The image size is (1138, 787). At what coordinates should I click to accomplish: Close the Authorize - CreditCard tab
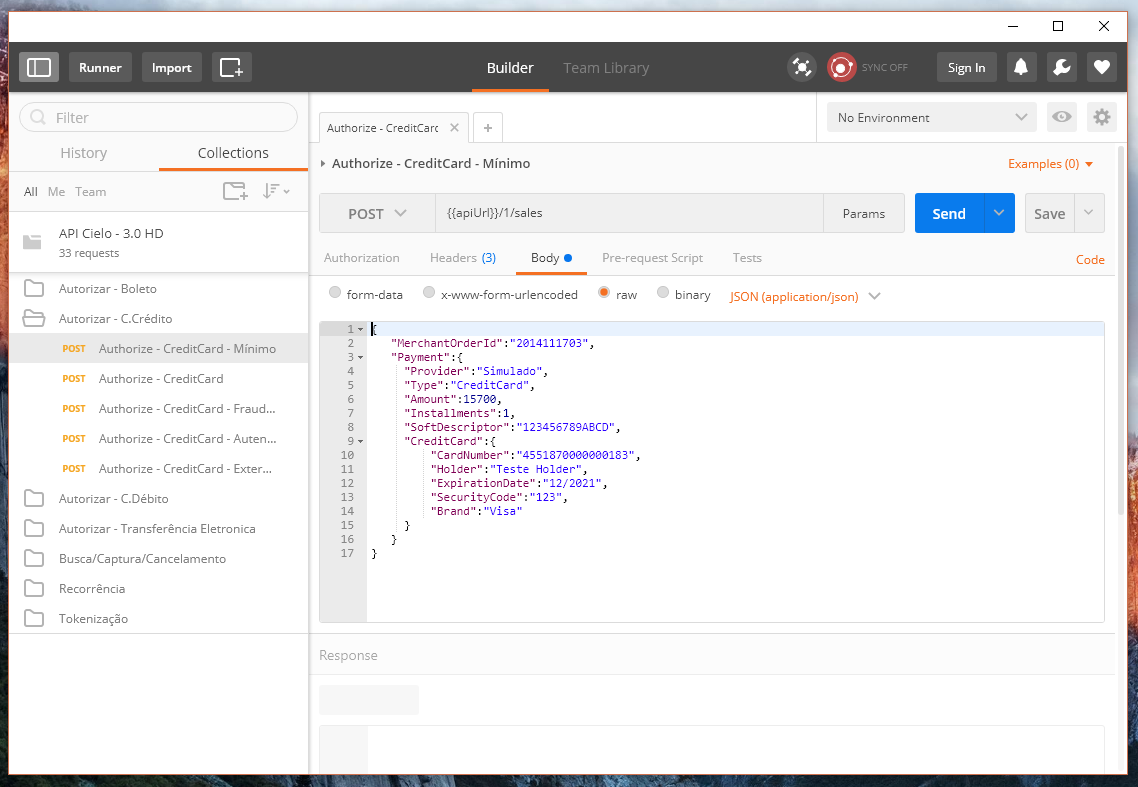(454, 128)
